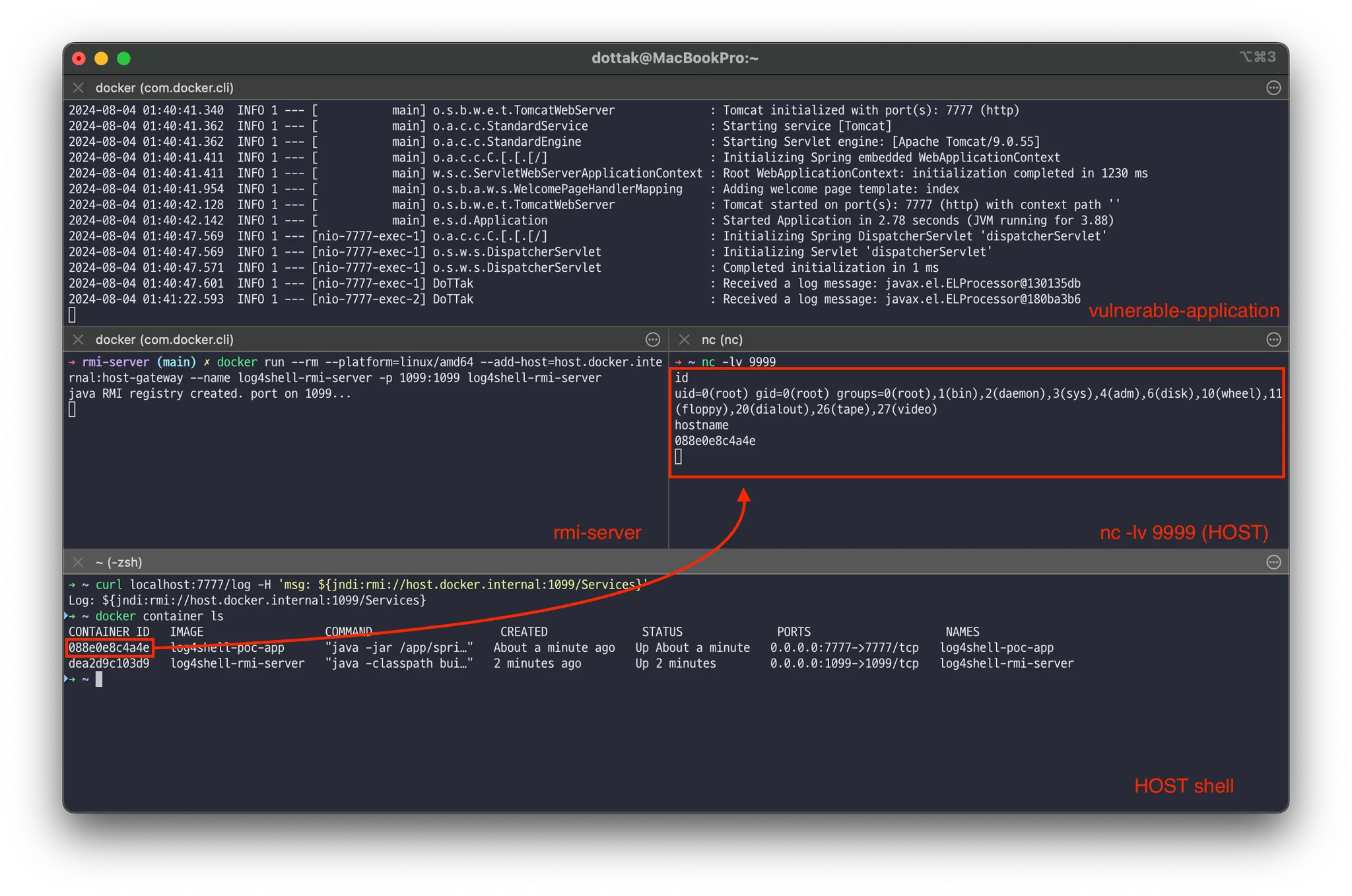The width and height of the screenshot is (1352, 896).
Task: Click container ID 088e0e8c4a4e in listing
Action: 109,648
